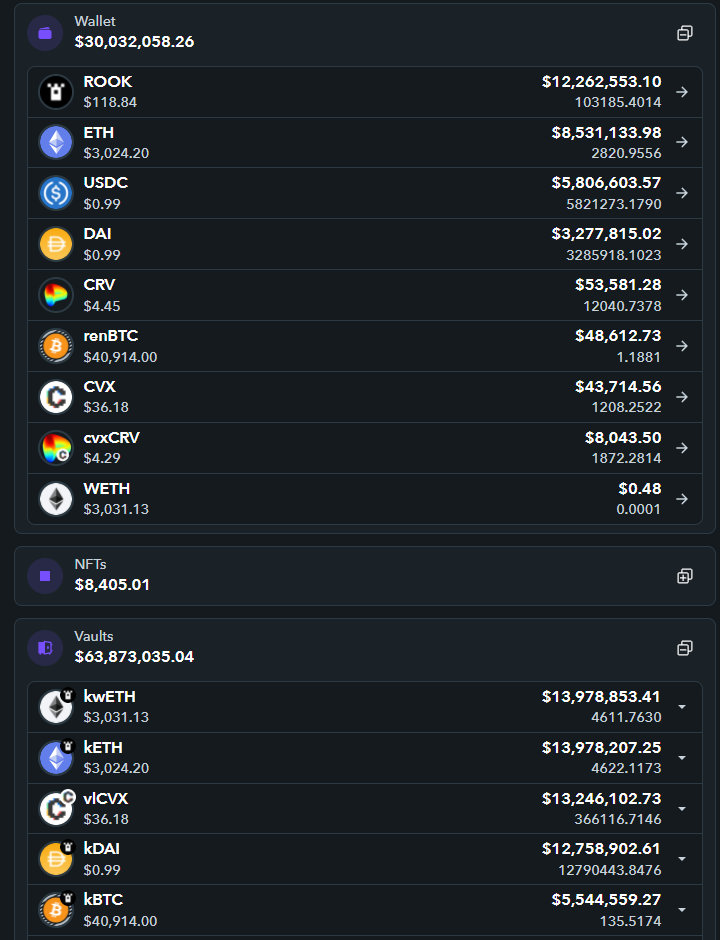Click the ROOK token icon
720x940 pixels.
pyautogui.click(x=56, y=92)
